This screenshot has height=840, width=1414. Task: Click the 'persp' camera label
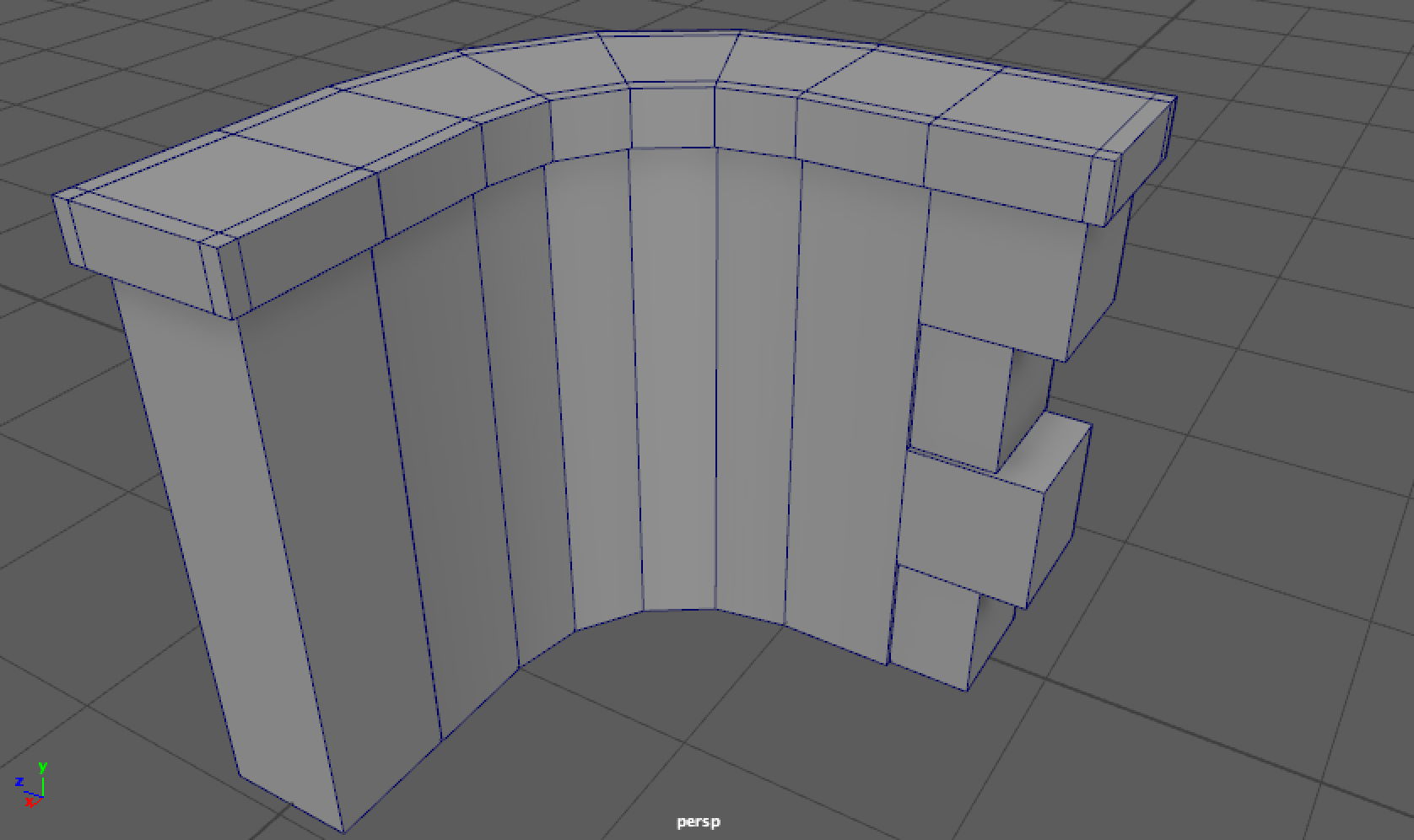pyautogui.click(x=699, y=821)
